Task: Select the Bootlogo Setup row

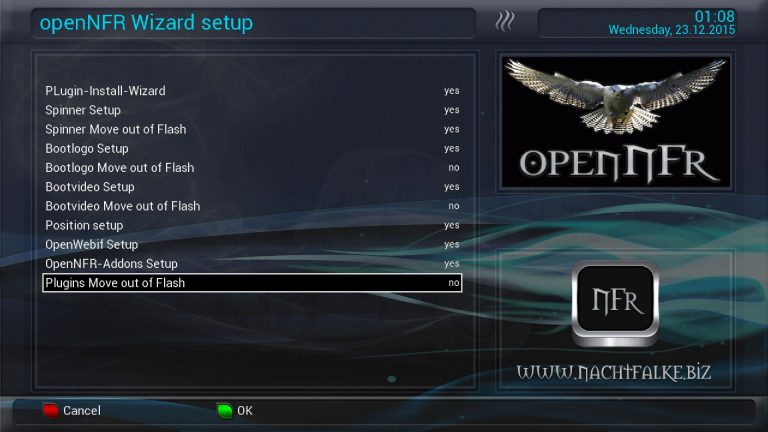Action: pyautogui.click(x=252, y=148)
